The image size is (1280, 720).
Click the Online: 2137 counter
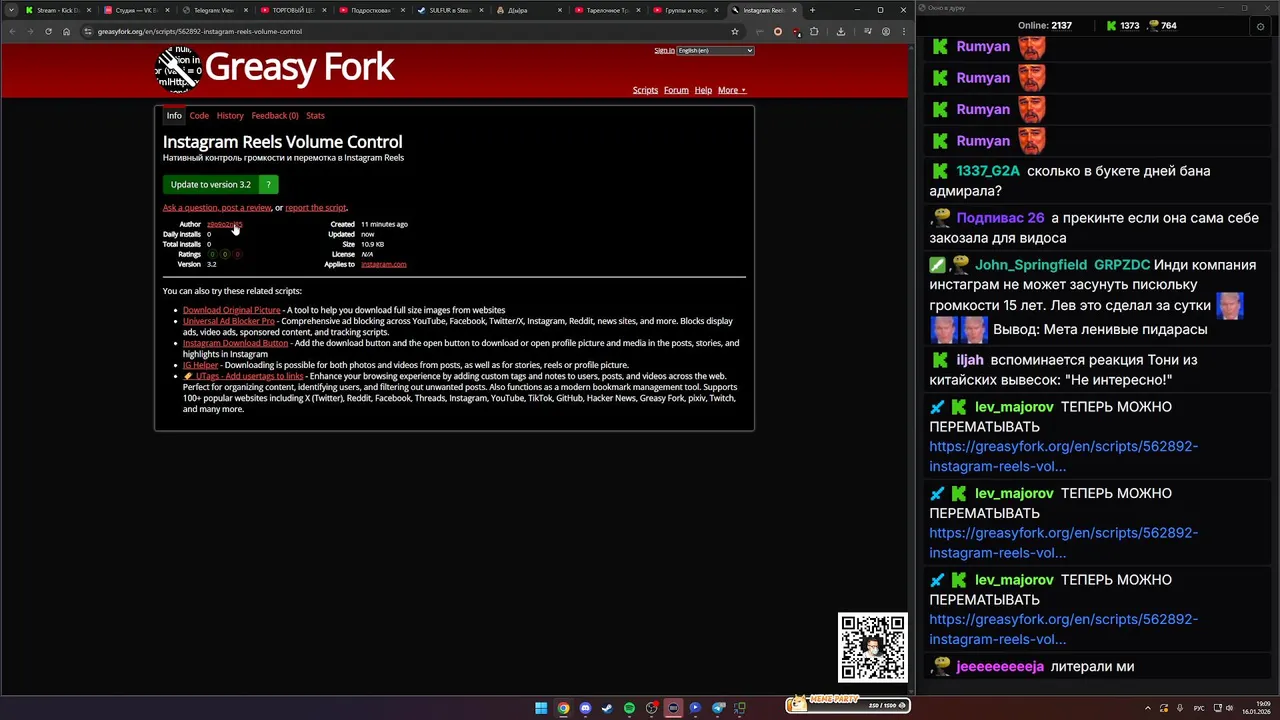[x=1045, y=26]
